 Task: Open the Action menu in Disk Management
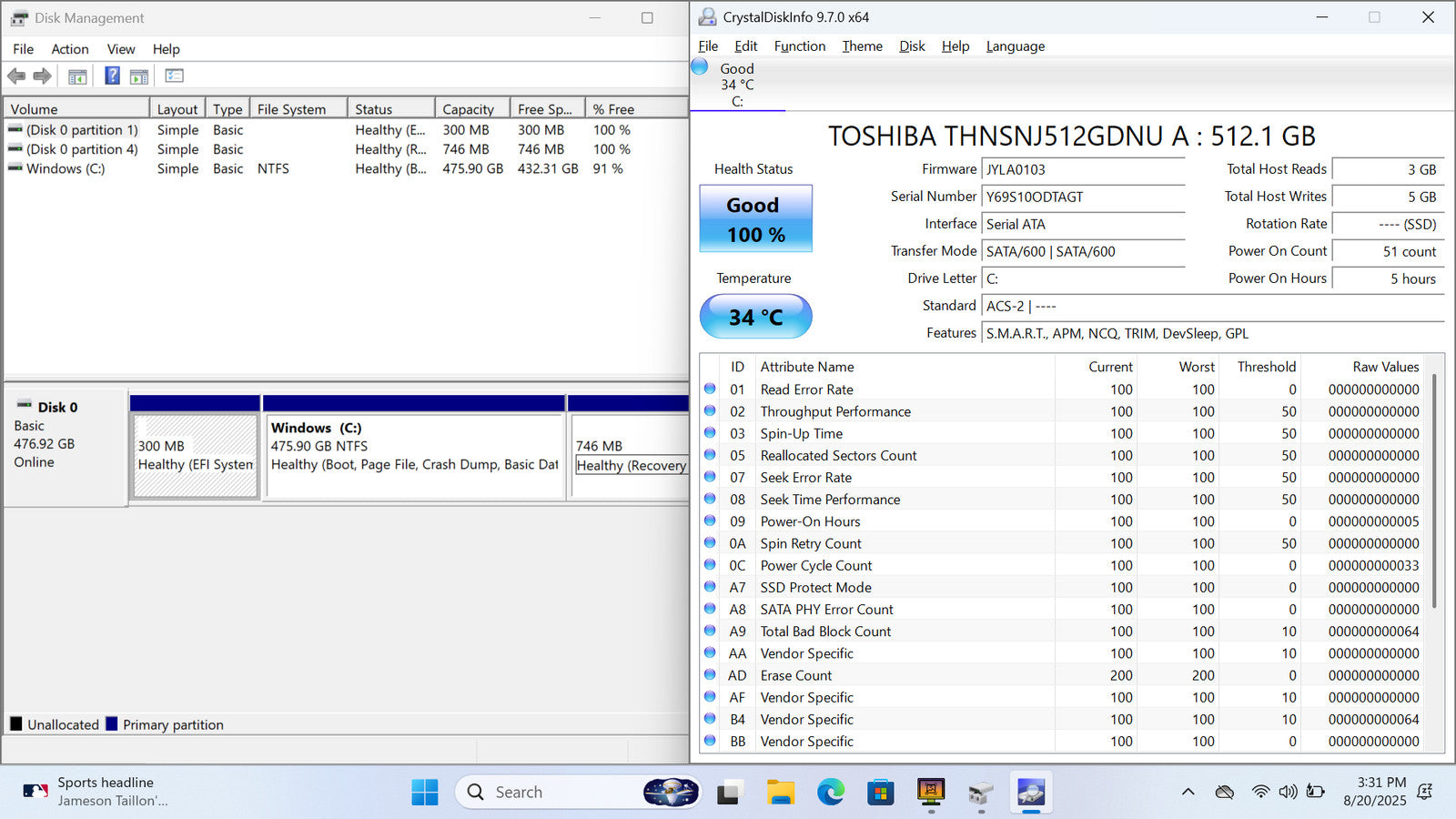pos(69,49)
